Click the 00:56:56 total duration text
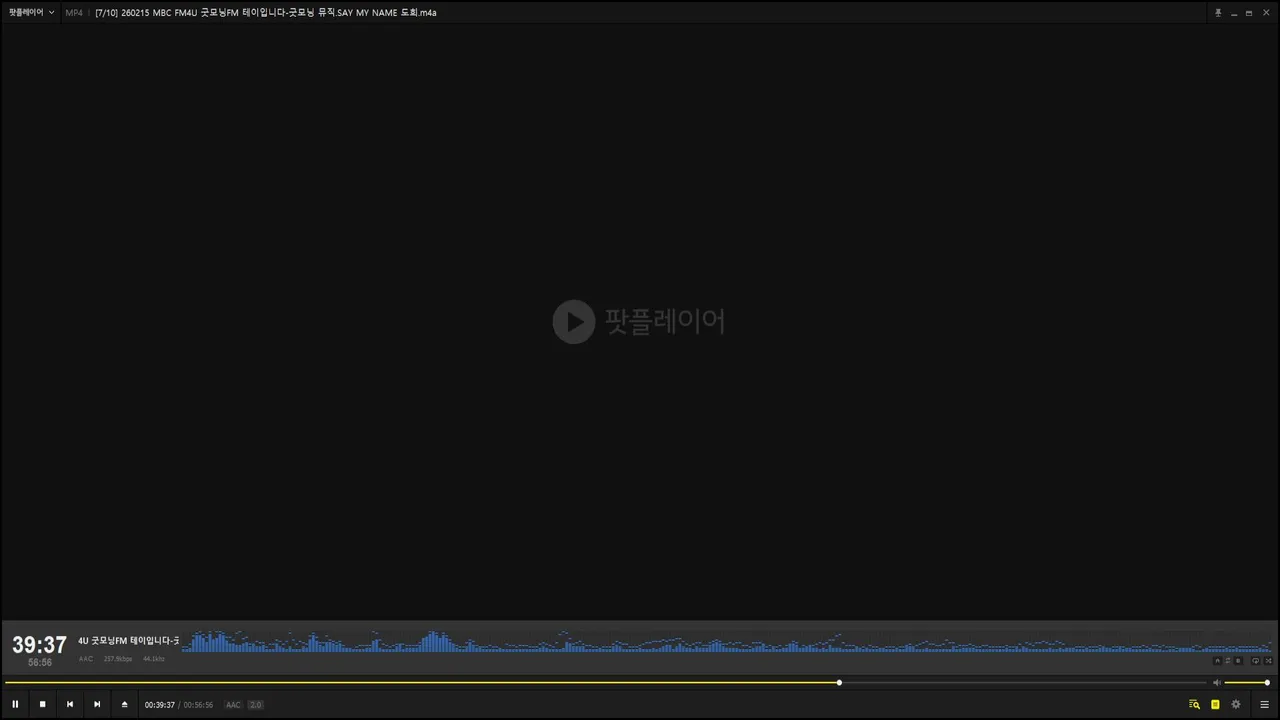 tap(198, 705)
